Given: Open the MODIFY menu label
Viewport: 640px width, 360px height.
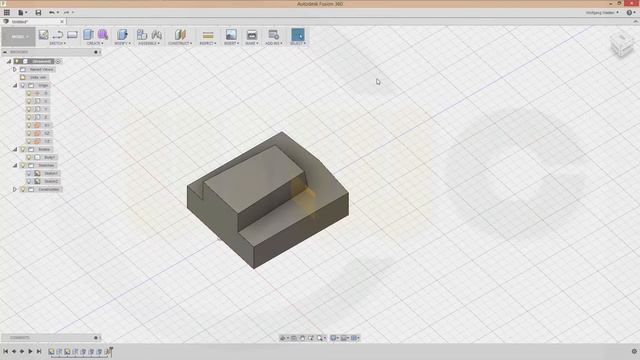Looking at the screenshot, I should (122, 43).
